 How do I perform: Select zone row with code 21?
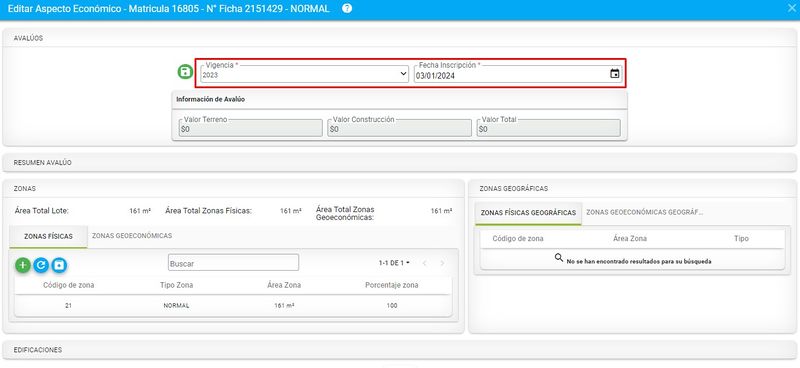pos(233,306)
